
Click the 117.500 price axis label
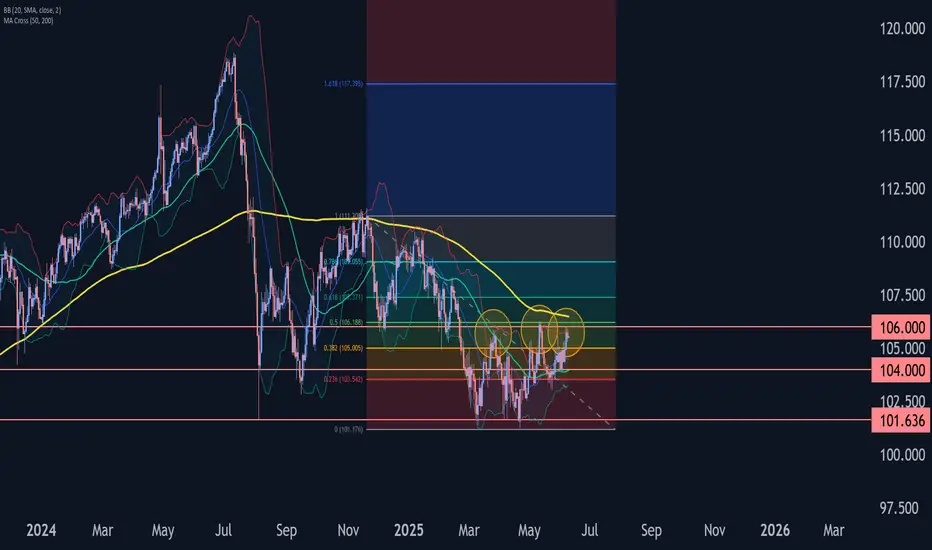click(x=902, y=81)
